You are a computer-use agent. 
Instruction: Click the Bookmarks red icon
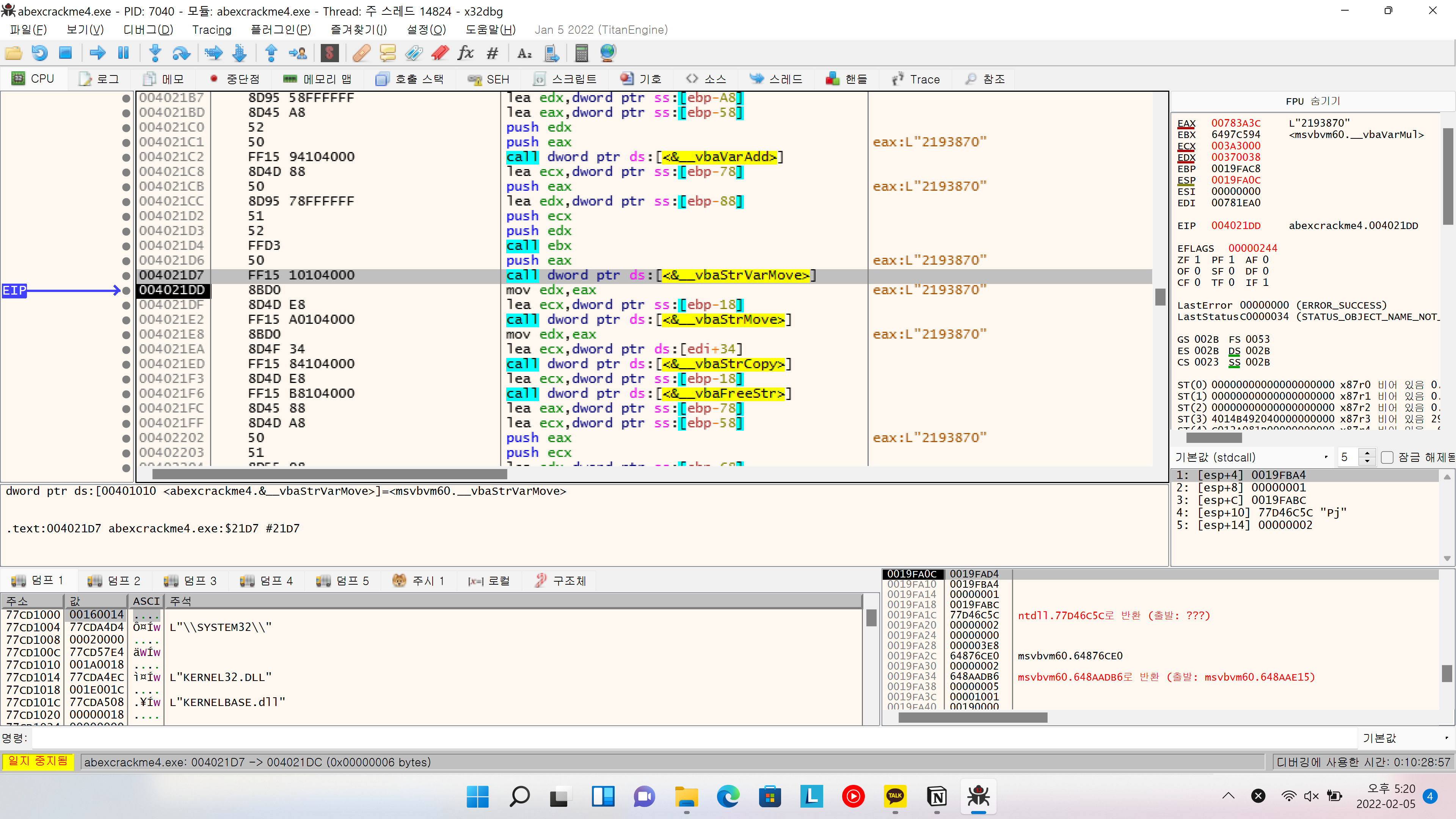440,53
